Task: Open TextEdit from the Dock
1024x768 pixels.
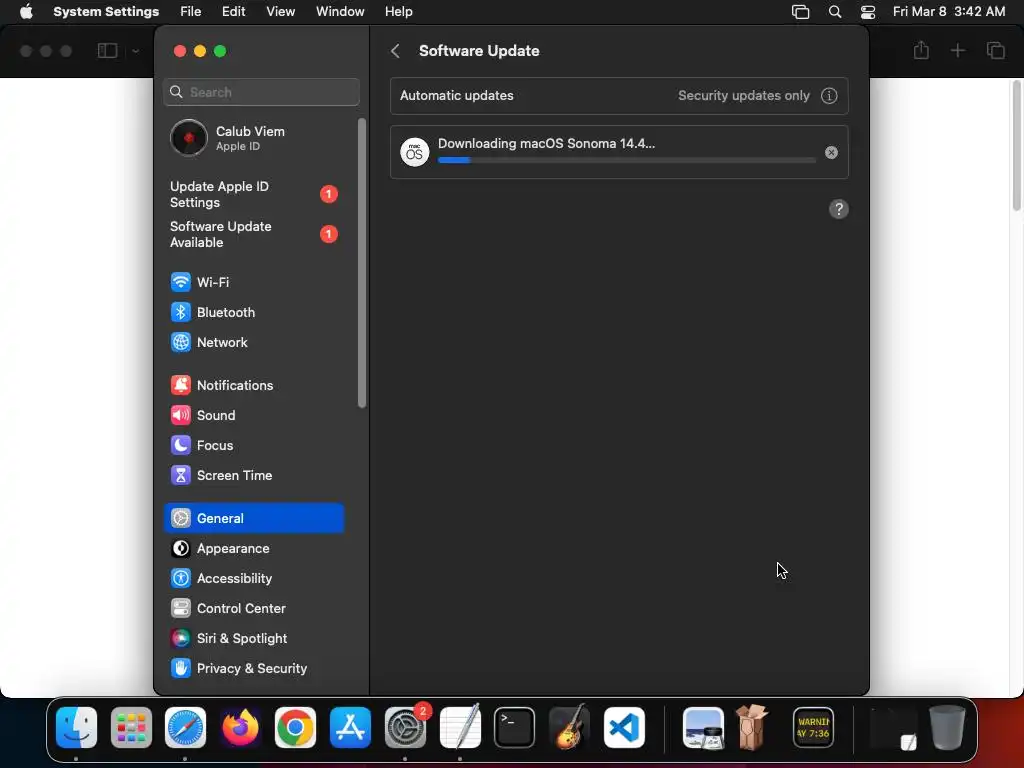Action: coord(460,727)
